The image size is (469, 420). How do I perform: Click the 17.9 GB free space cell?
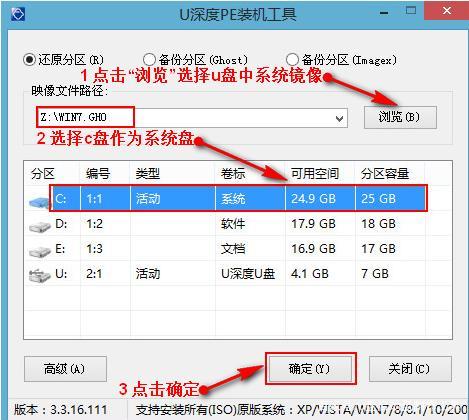point(313,224)
